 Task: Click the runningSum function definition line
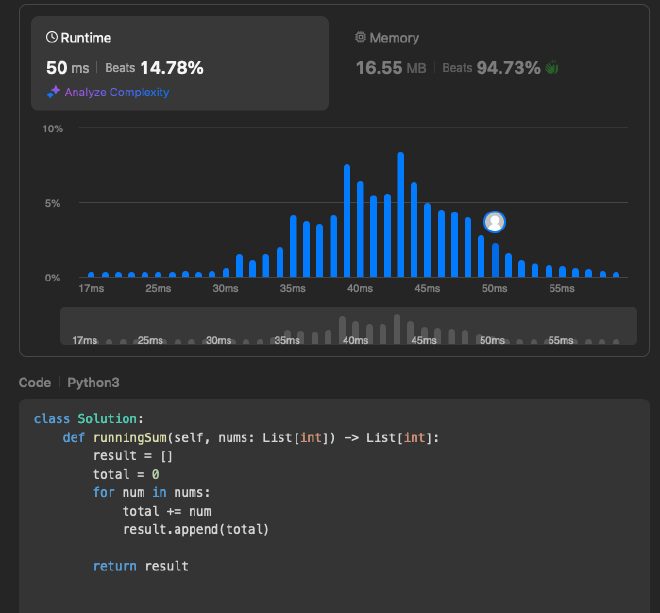point(250,438)
